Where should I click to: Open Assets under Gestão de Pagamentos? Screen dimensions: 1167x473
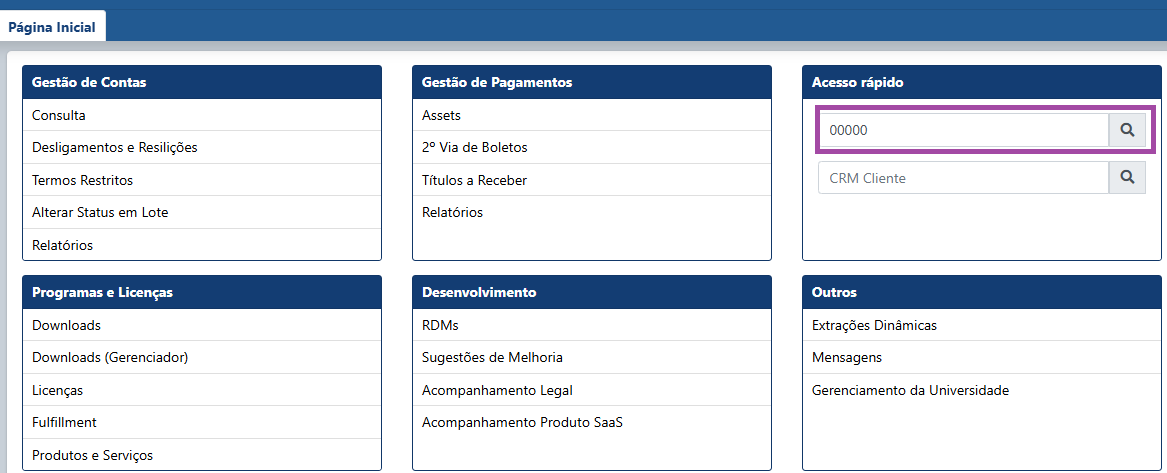[x=441, y=115]
